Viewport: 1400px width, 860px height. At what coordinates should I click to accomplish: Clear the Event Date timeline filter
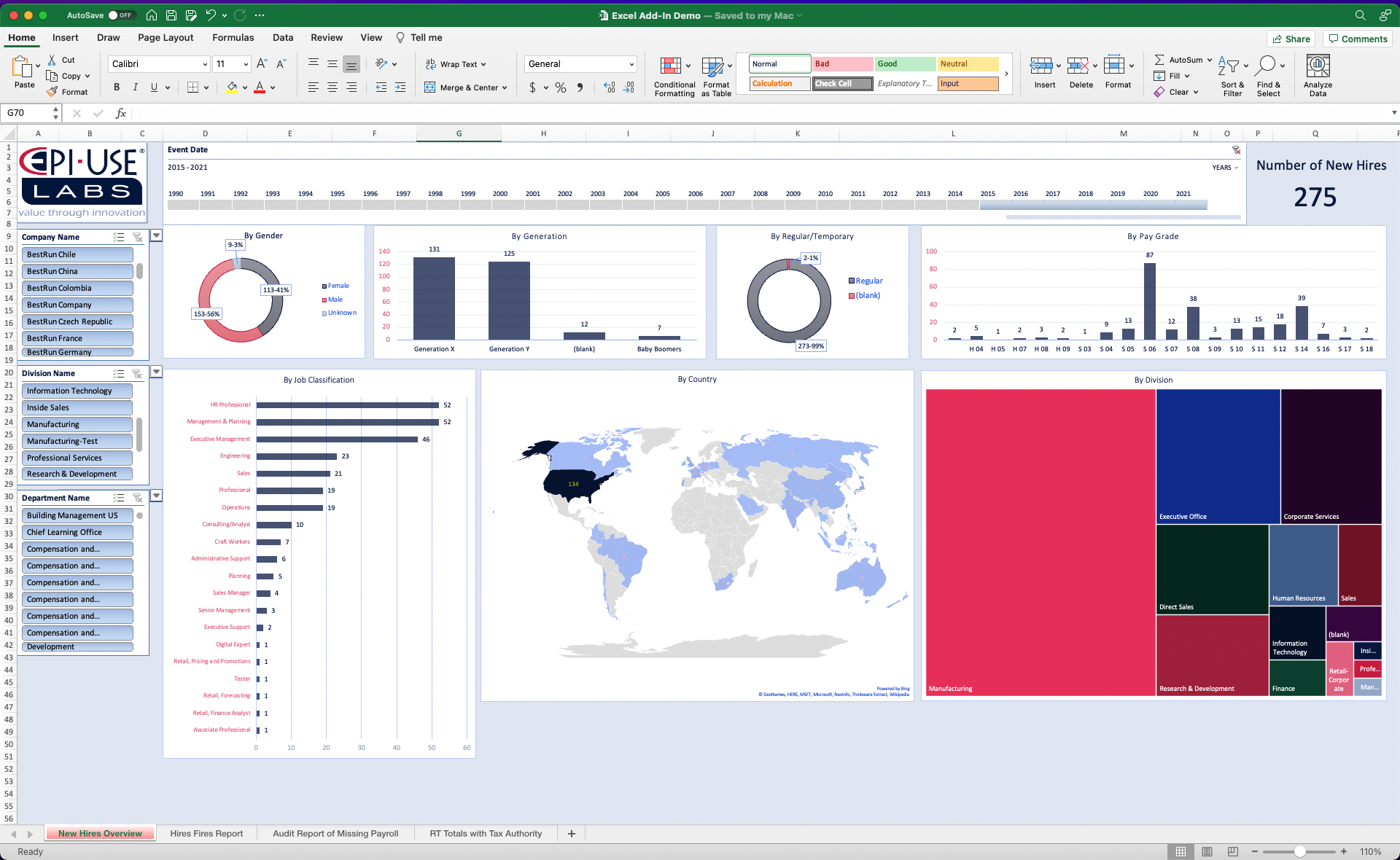click(x=1236, y=150)
